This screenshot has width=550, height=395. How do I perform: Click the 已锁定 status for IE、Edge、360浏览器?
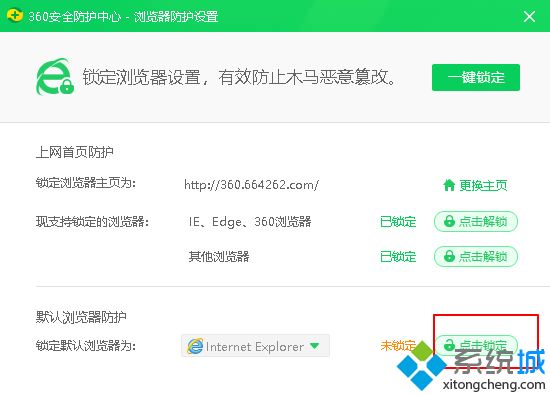coord(398,222)
